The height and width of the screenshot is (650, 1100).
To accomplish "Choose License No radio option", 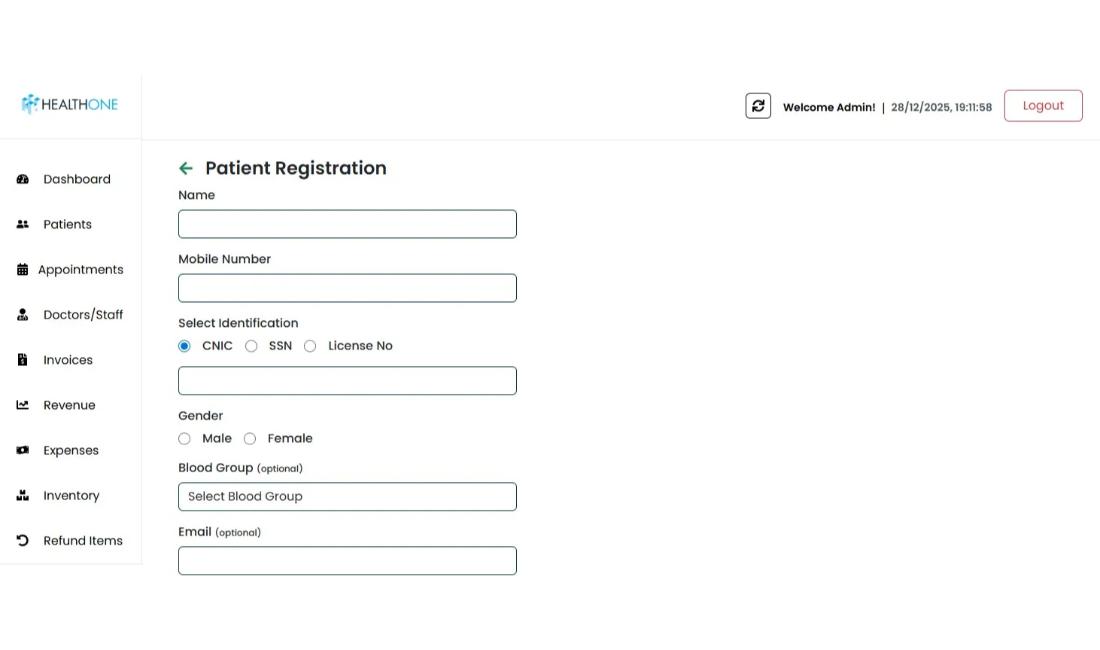I will 310,346.
